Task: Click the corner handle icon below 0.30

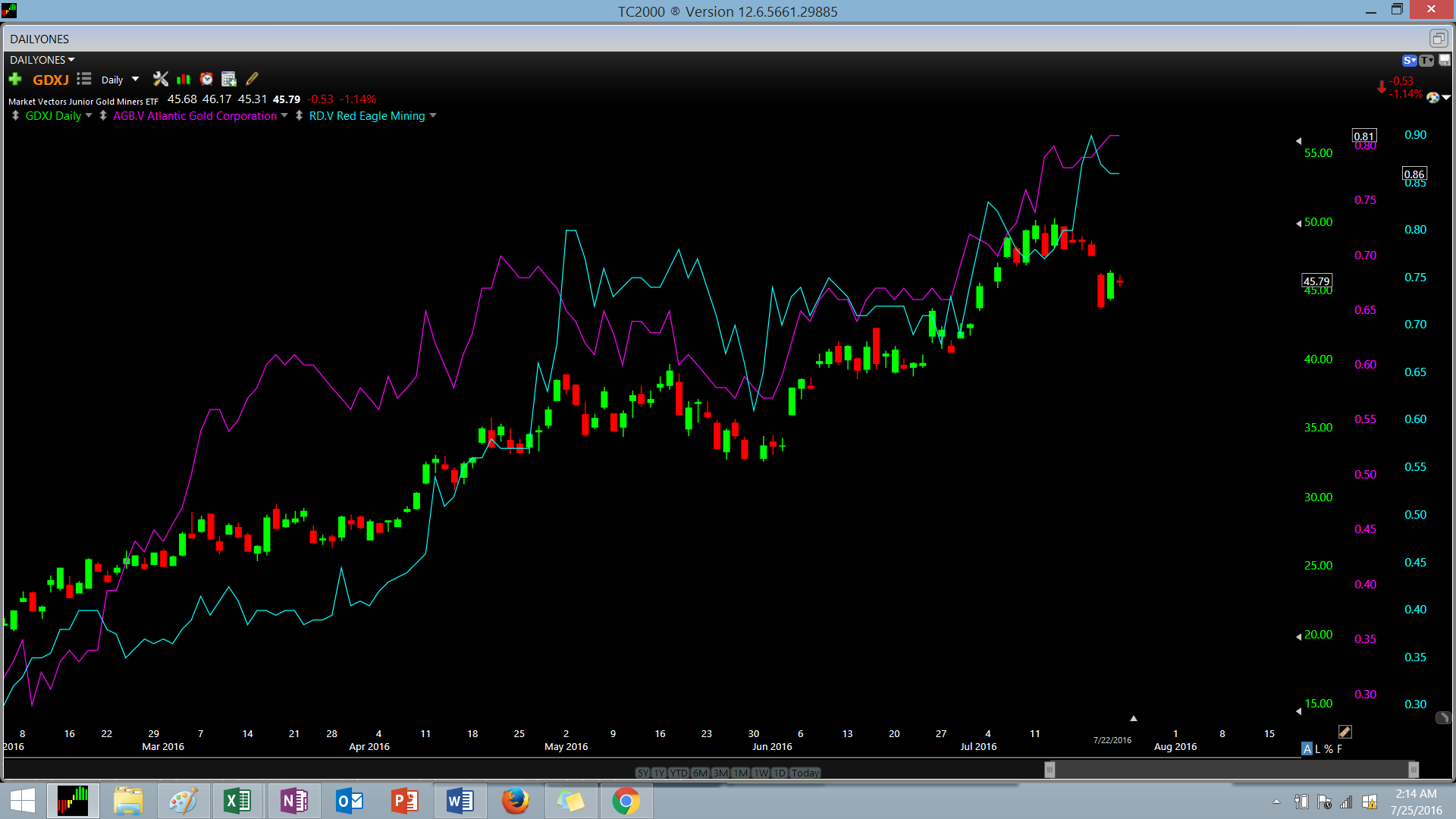Action: pos(1443,717)
